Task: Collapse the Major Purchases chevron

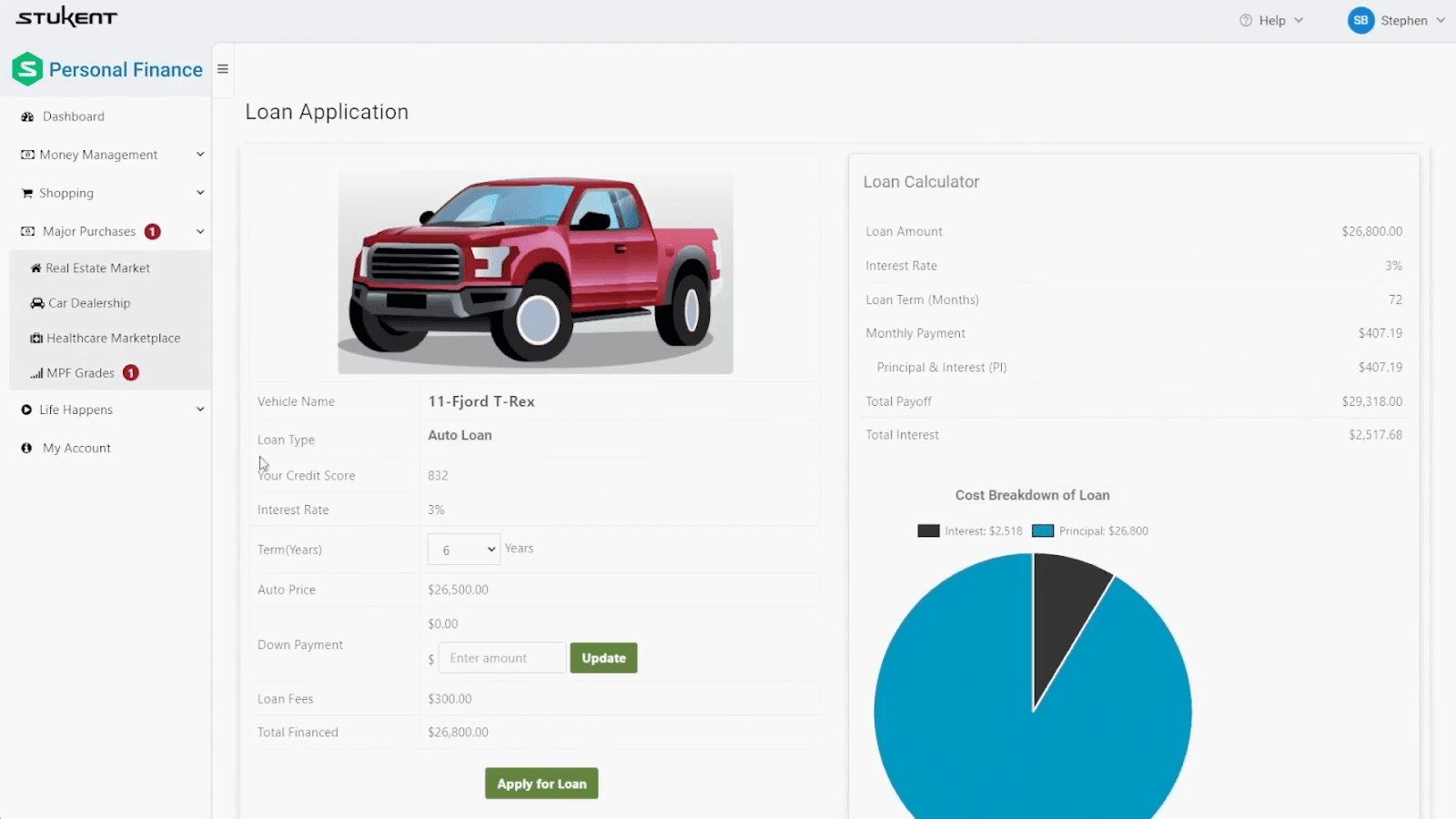Action: 200,231
